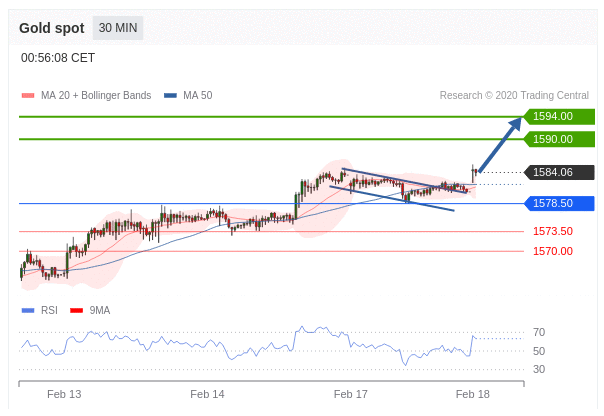Click the 9MA legend label
Image resolution: width=604 pixels, height=416 pixels.
point(100,310)
